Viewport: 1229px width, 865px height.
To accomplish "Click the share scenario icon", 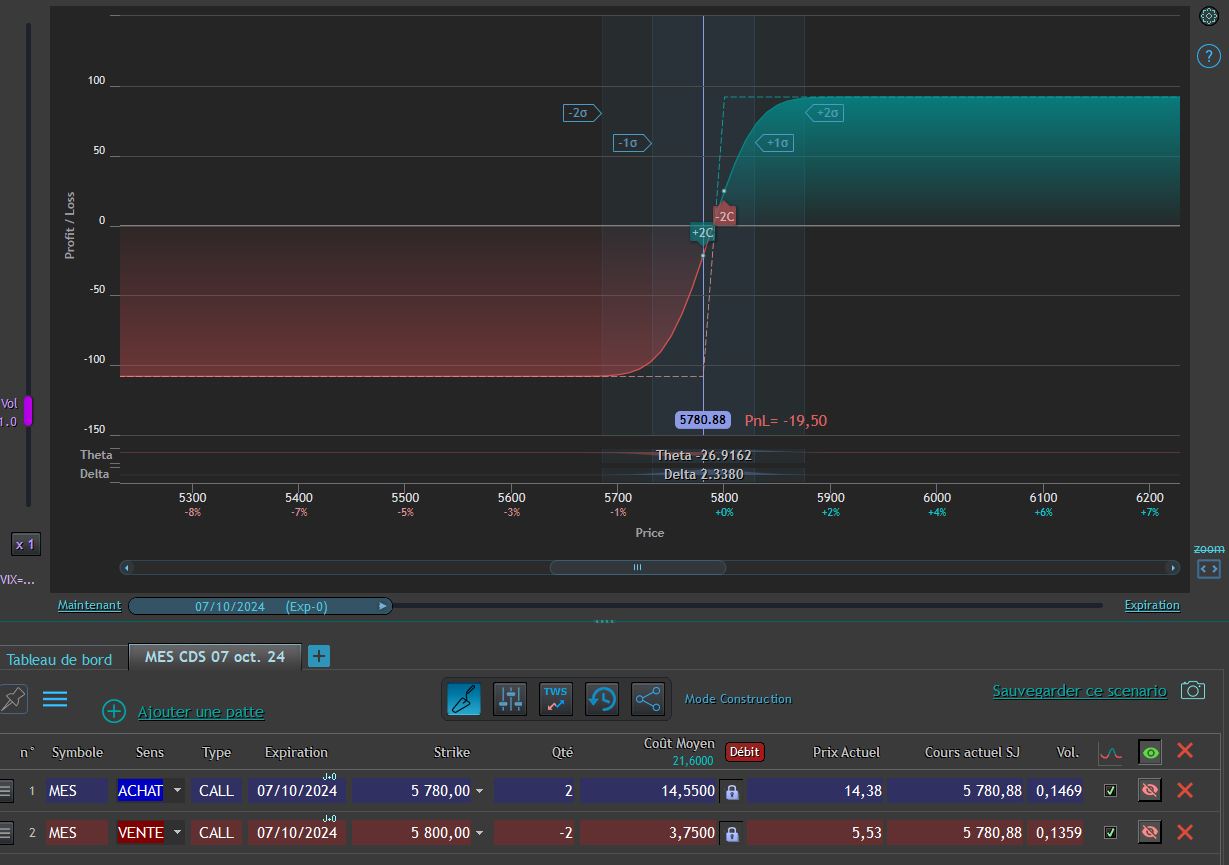I will pyautogui.click(x=648, y=699).
